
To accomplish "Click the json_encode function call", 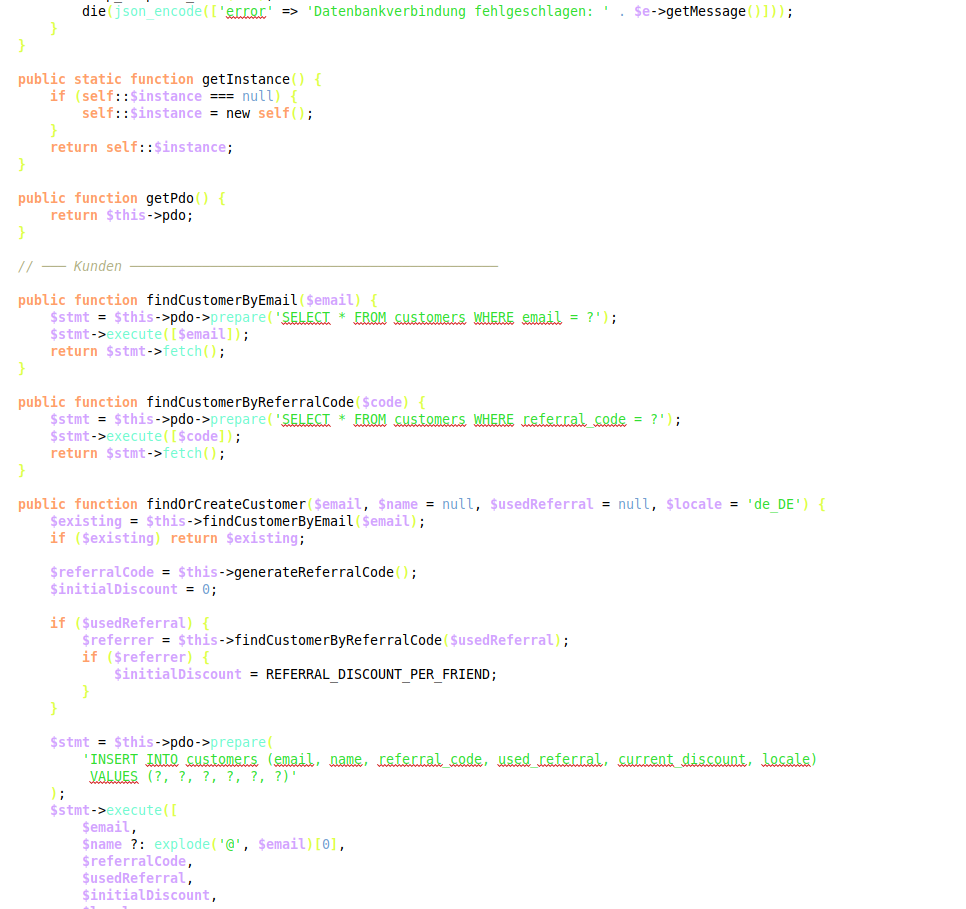I will pyautogui.click(x=158, y=12).
